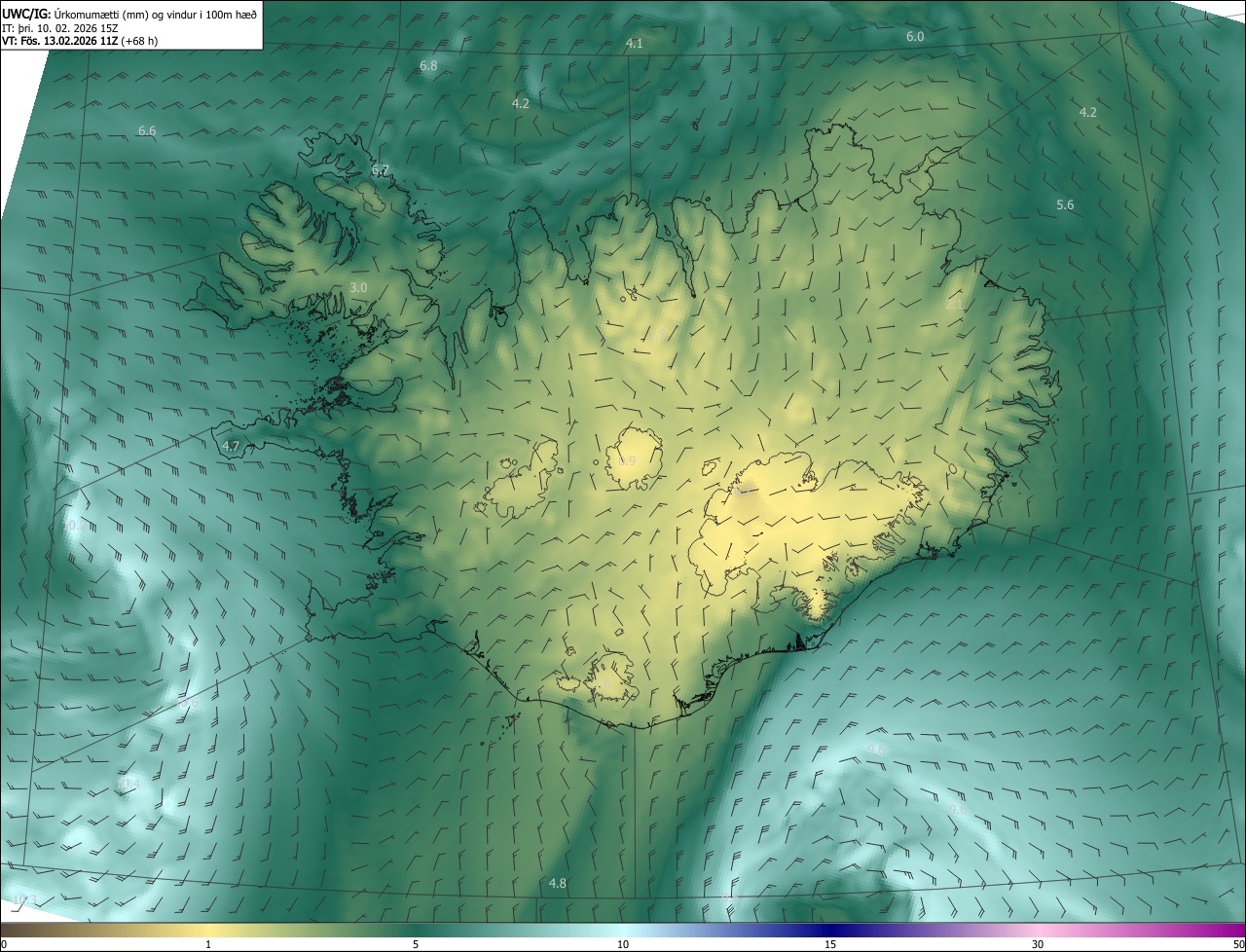Click the 1 tick label on the color scale

click(x=208, y=944)
